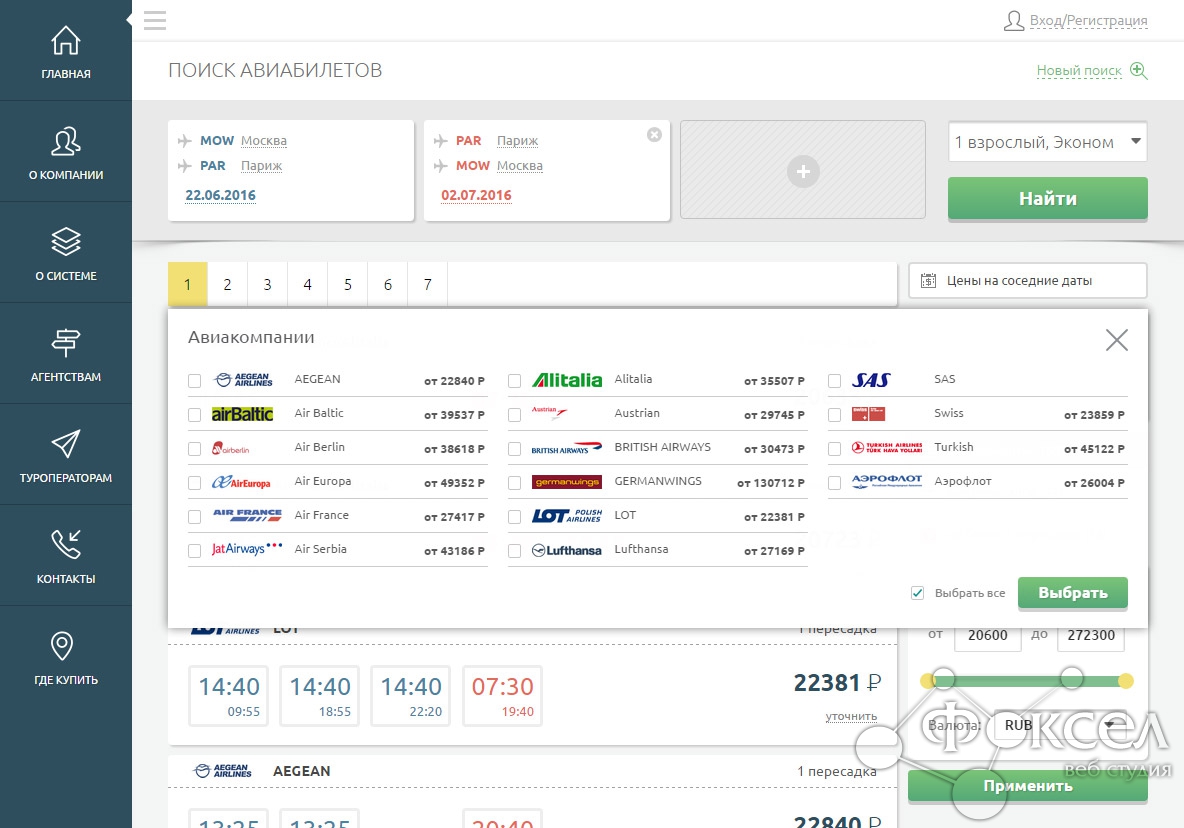Click the уточнить link under 22381
This screenshot has width=1184, height=828.
(x=851, y=716)
